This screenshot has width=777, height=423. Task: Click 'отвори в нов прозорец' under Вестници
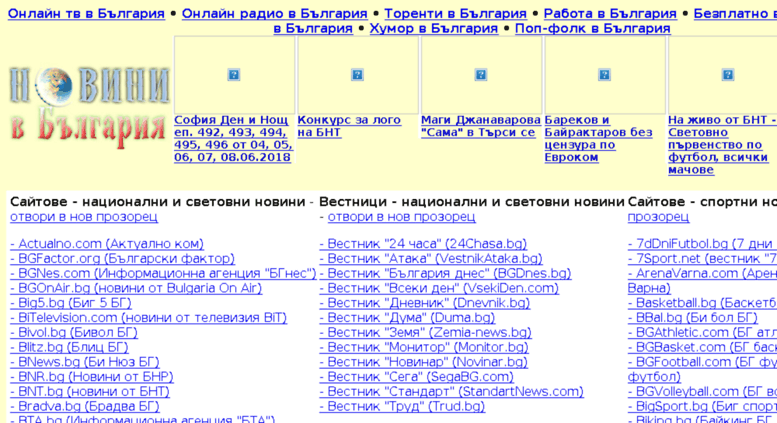click(401, 216)
